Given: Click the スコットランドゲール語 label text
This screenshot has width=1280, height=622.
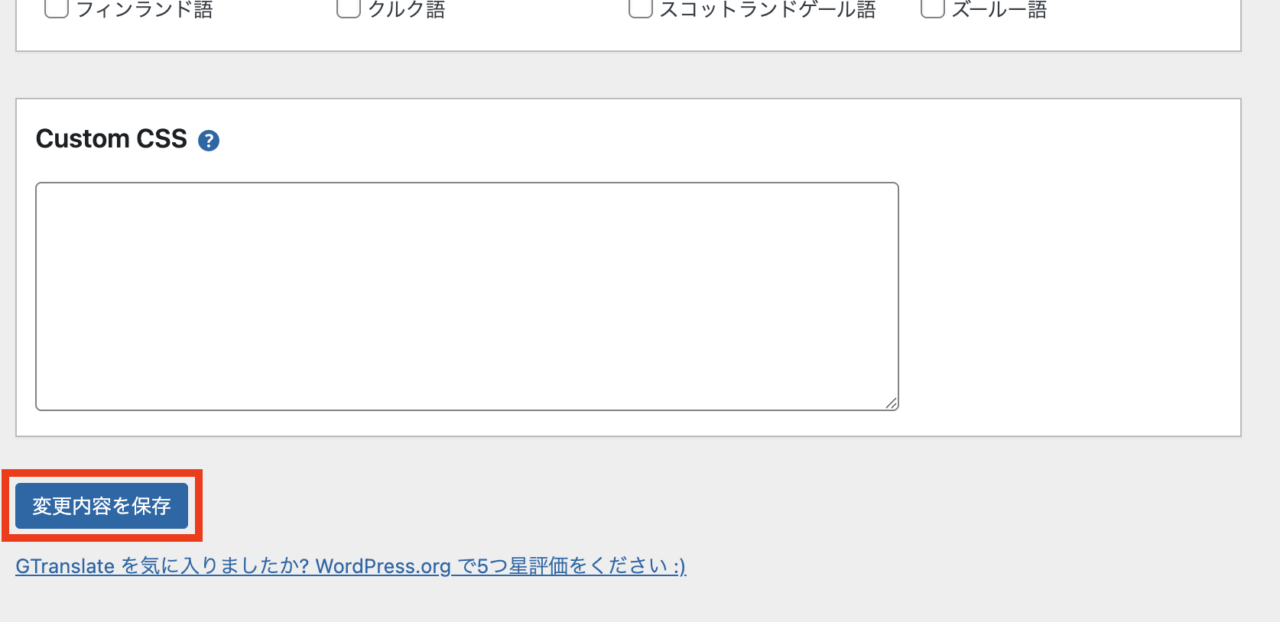Looking at the screenshot, I should pyautogui.click(x=767, y=10).
